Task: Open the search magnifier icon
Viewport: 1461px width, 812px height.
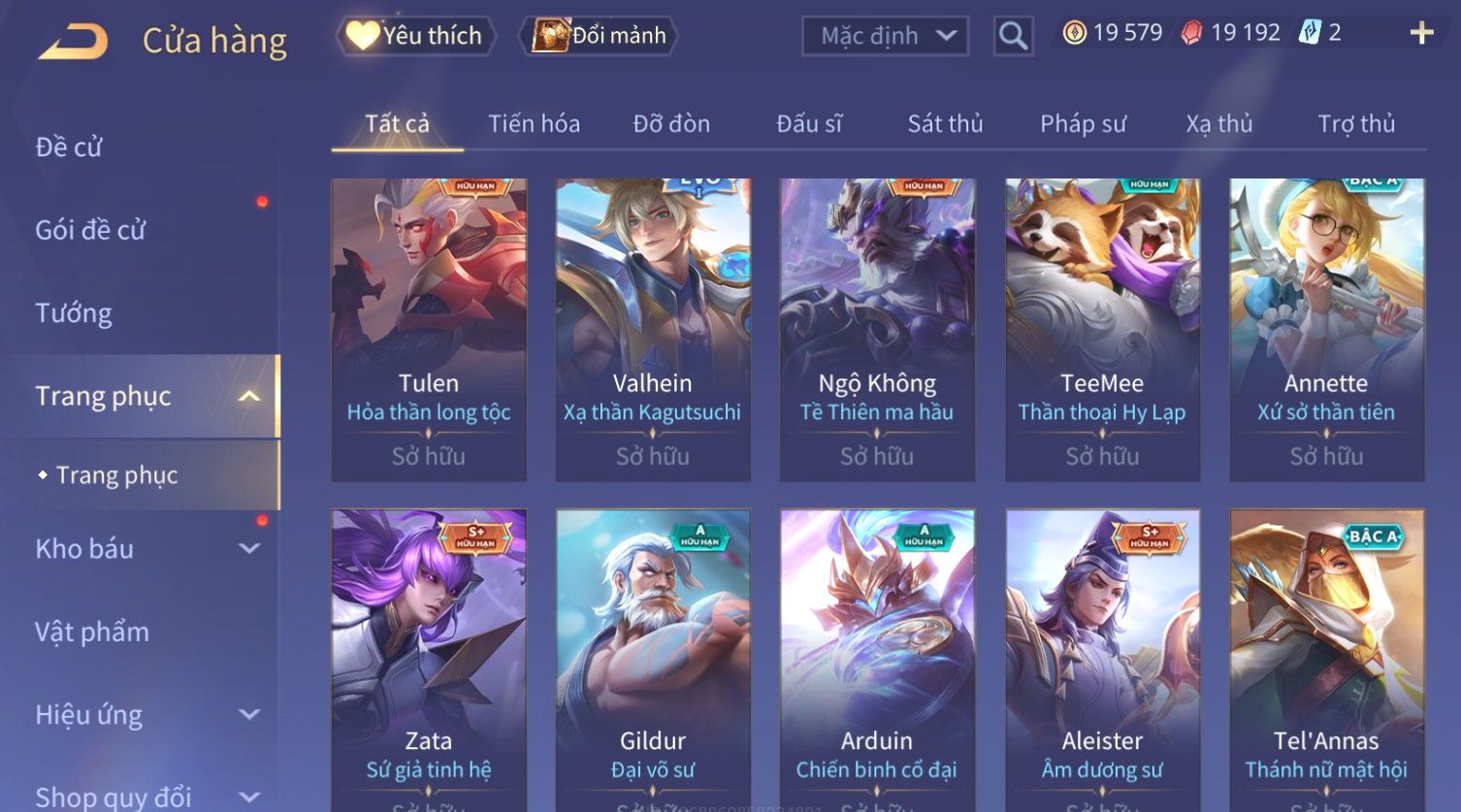Action: [1013, 36]
